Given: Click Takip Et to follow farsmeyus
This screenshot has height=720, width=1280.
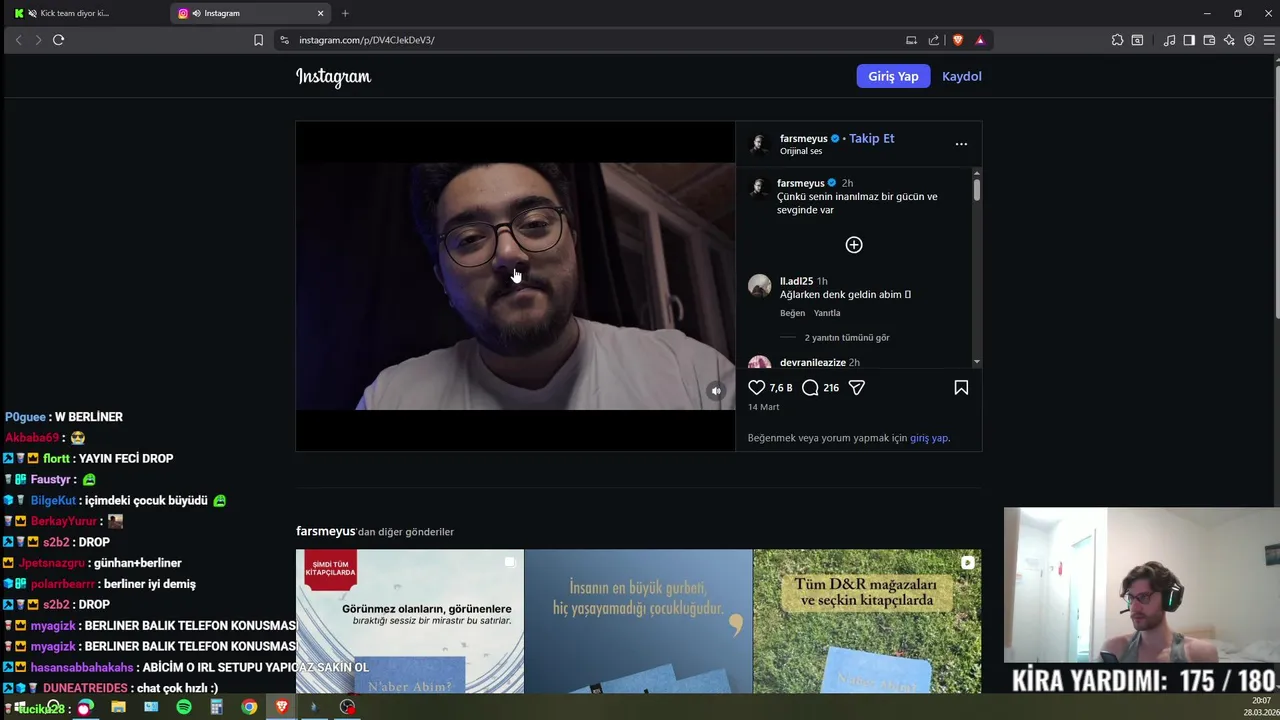Looking at the screenshot, I should tap(872, 138).
